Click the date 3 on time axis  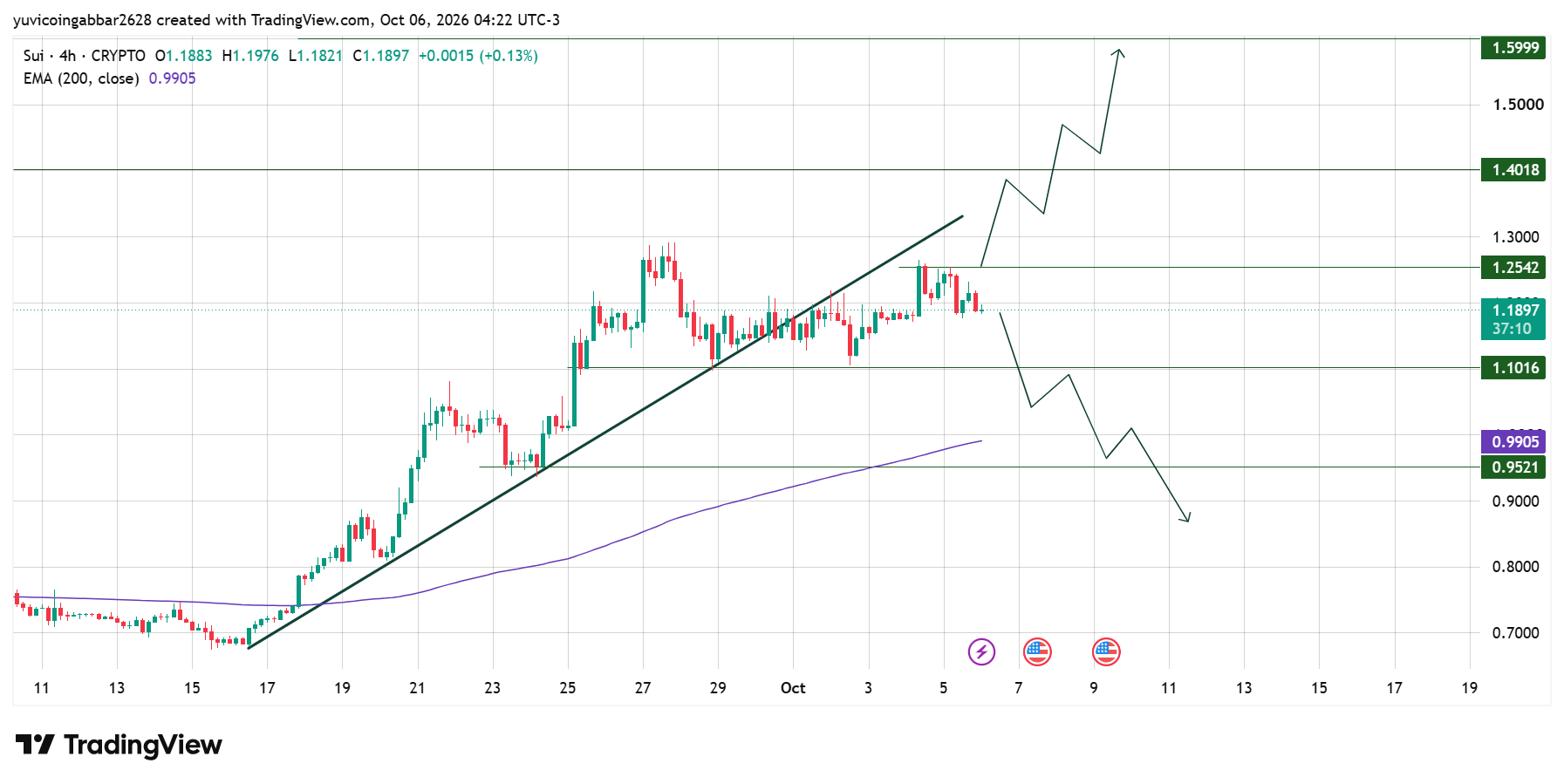tap(868, 688)
